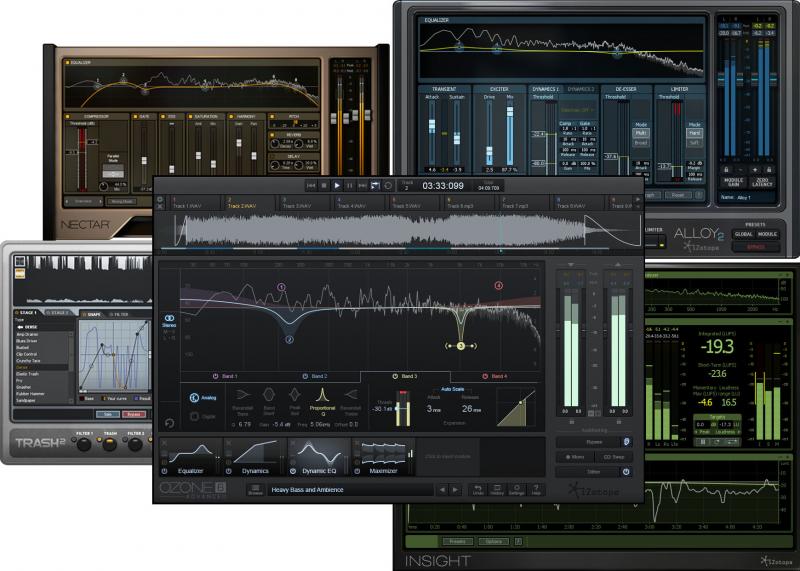Click the Filter 1 knob in Trash 2
This screenshot has width=800, height=571.
(x=84, y=444)
